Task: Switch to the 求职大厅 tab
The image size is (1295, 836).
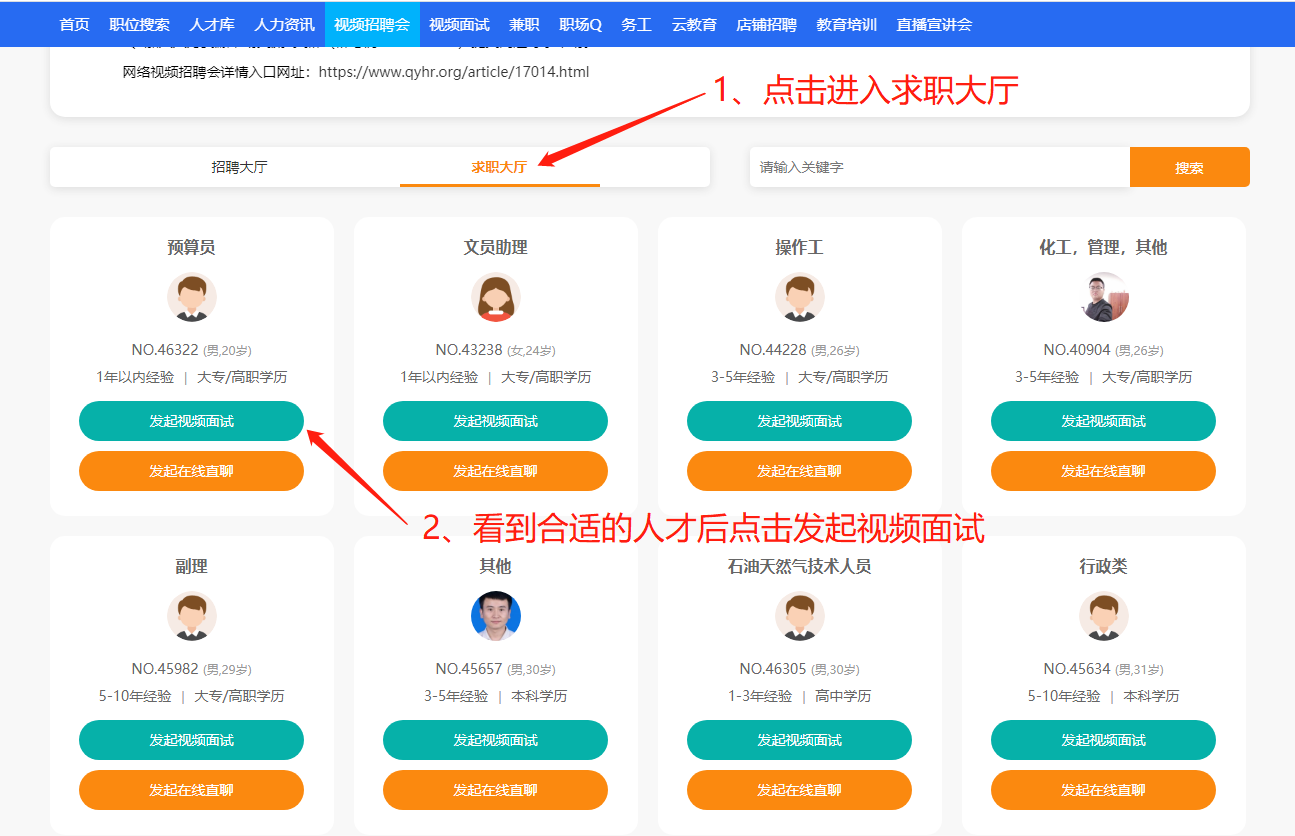Action: point(499,166)
